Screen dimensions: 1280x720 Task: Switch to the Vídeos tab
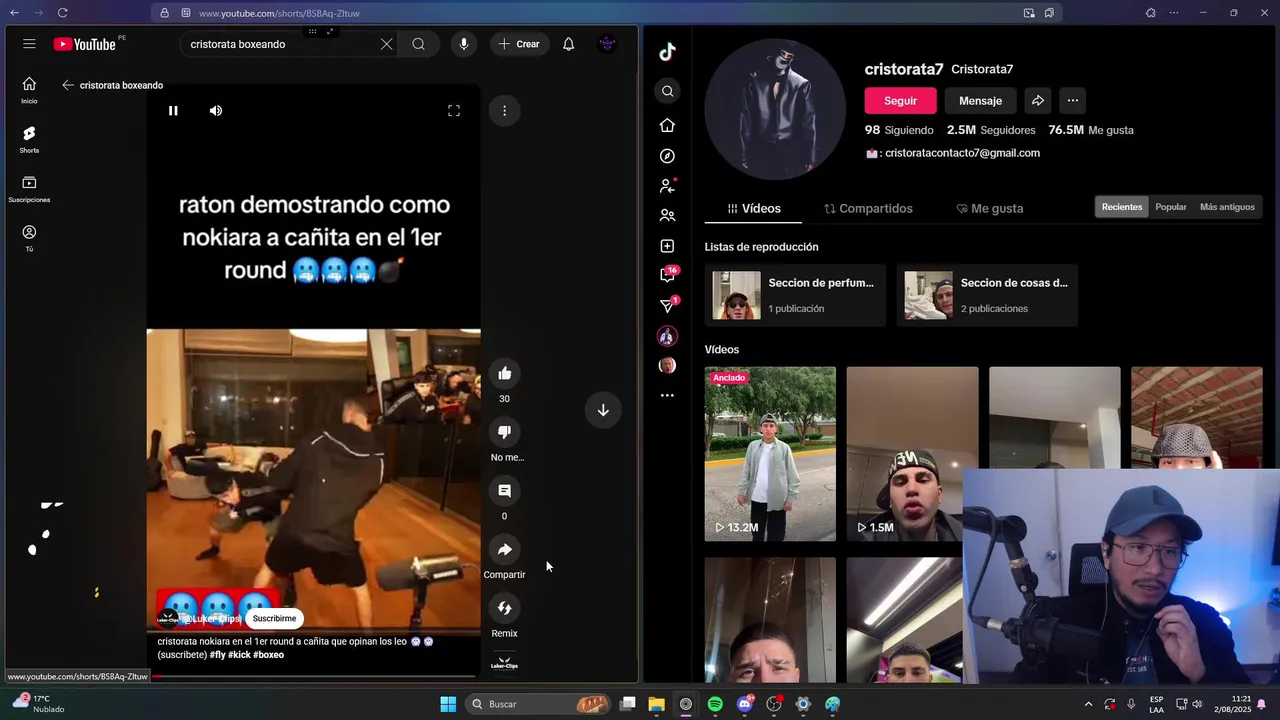click(x=754, y=208)
